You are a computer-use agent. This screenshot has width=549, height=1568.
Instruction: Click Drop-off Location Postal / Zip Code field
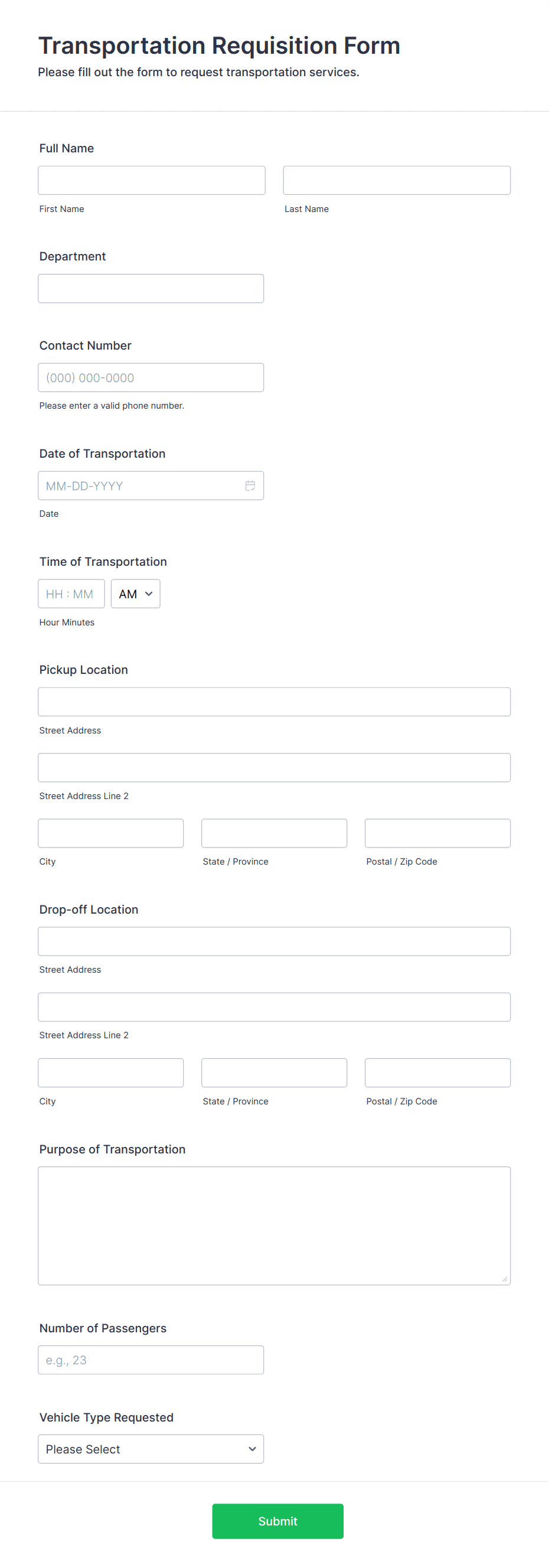coord(437,1073)
